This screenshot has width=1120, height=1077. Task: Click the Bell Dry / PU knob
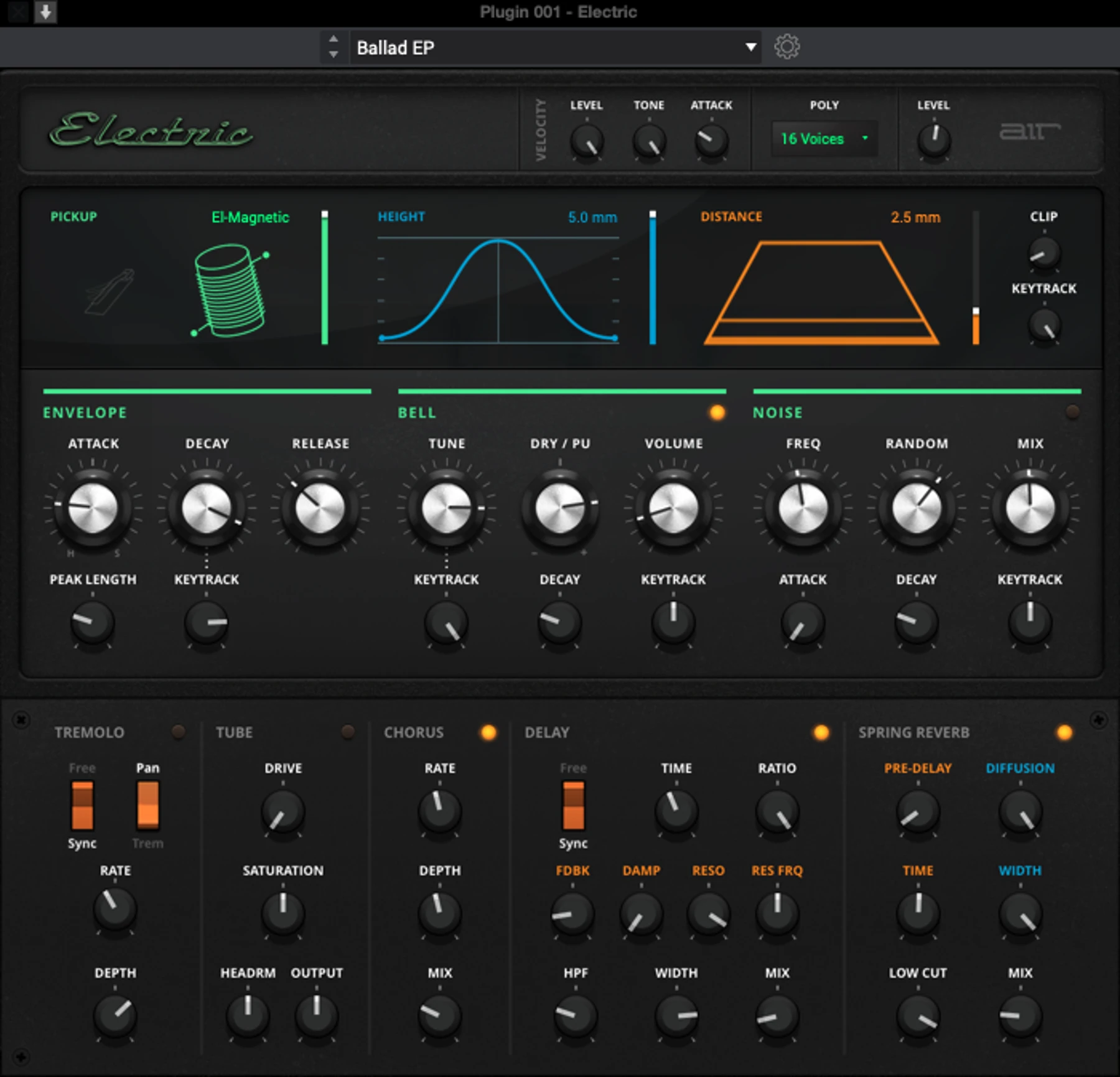[x=560, y=508]
